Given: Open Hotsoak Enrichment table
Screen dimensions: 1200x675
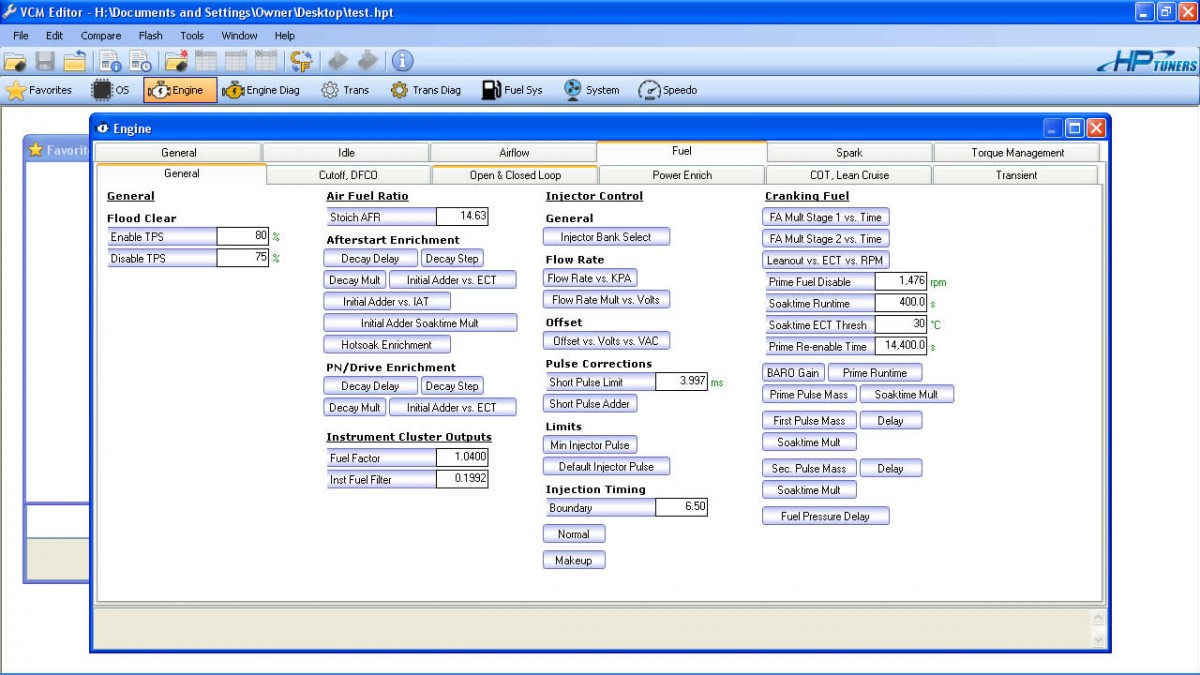Looking at the screenshot, I should 387,344.
